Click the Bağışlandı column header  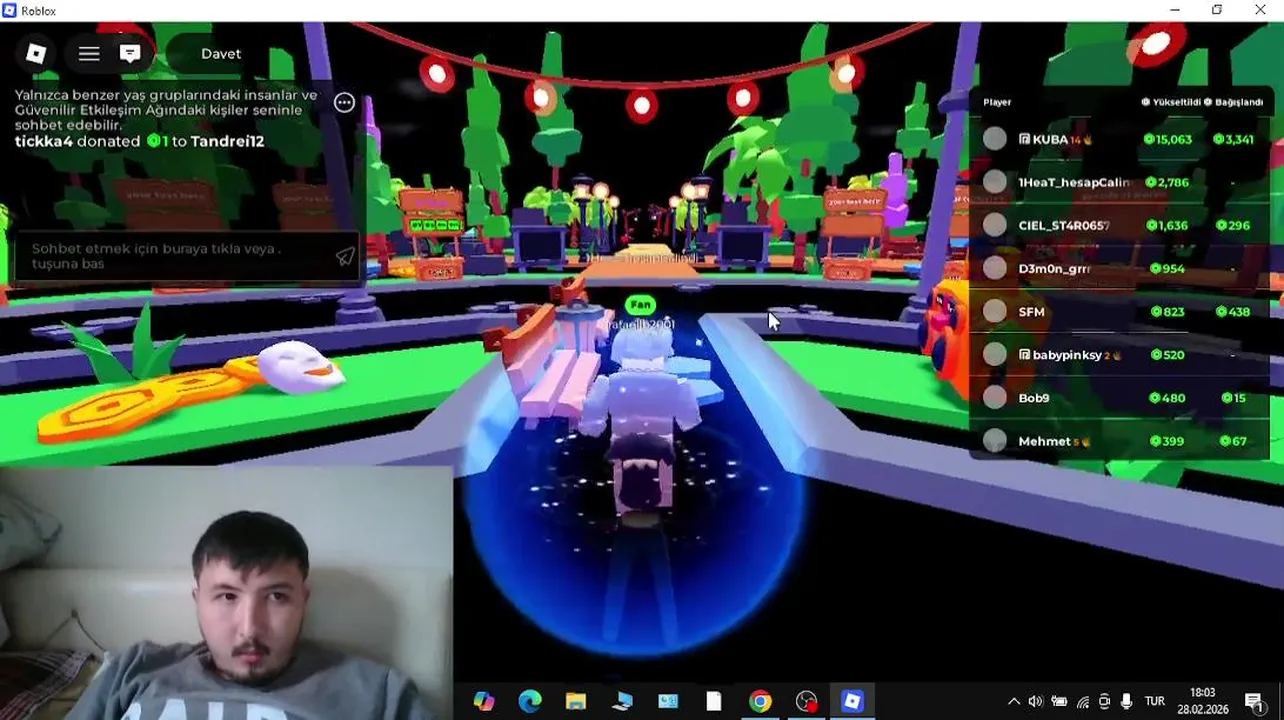1234,102
